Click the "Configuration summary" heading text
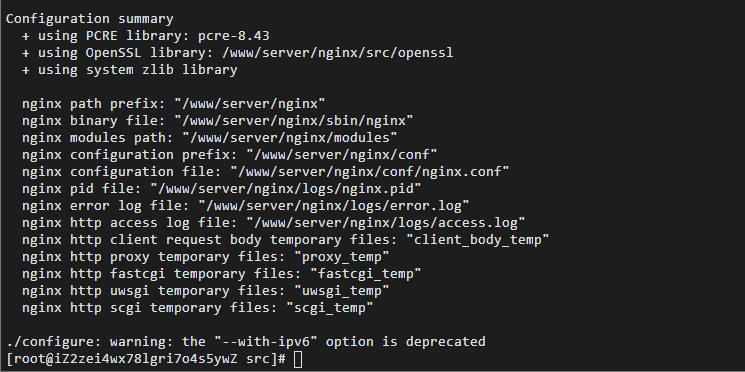The image size is (745, 372). (90, 19)
